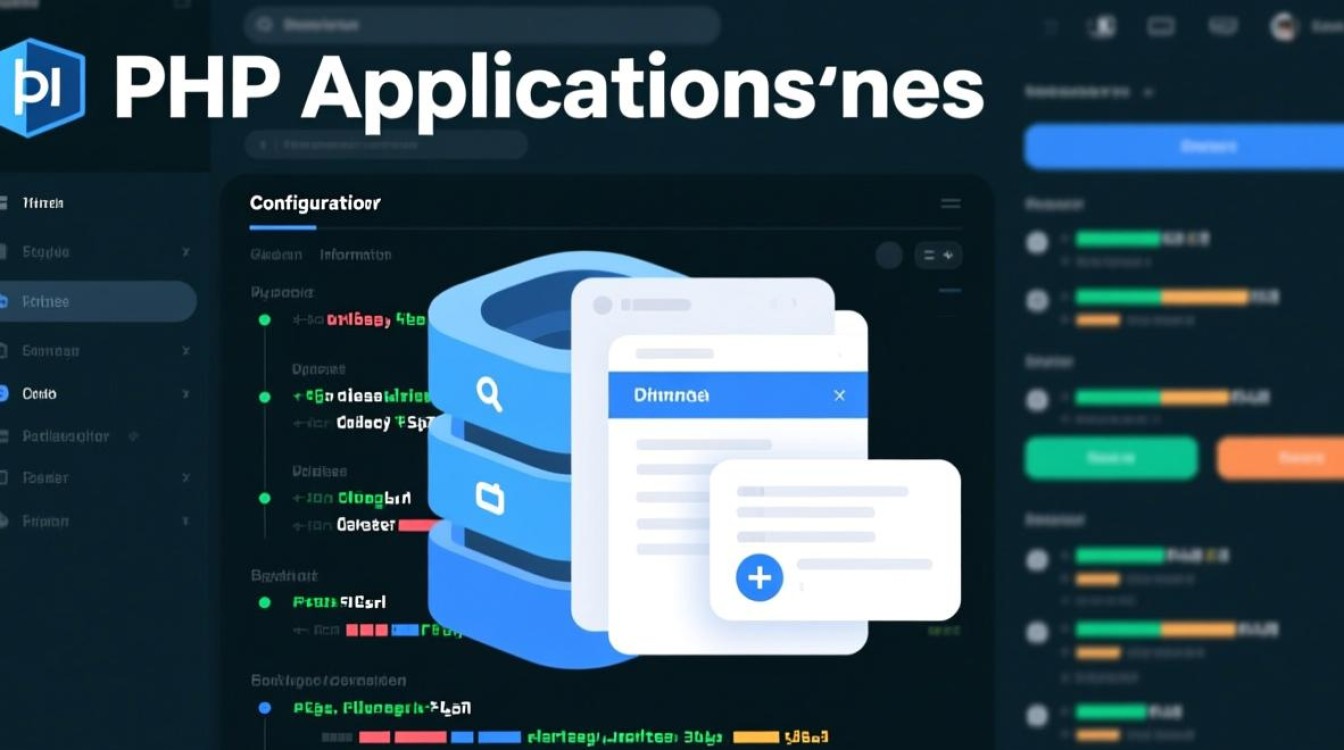Open the user avatar in the top right
The image size is (1344, 750).
[x=1283, y=27]
